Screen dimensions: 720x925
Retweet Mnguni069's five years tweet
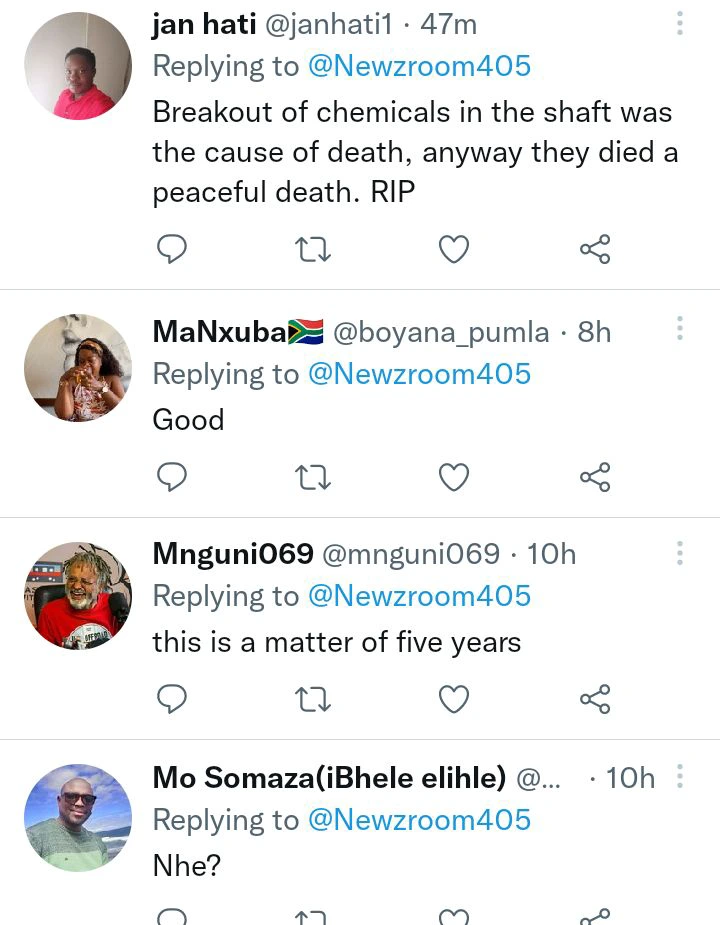(x=313, y=699)
